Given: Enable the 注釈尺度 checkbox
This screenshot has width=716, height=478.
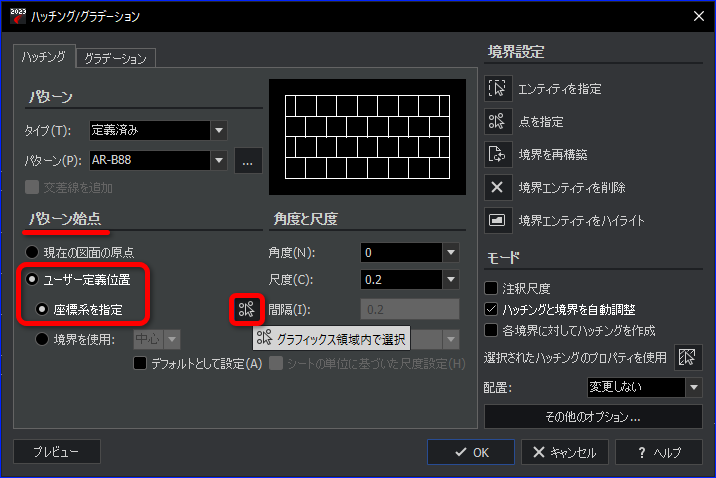Looking at the screenshot, I should click(x=491, y=288).
